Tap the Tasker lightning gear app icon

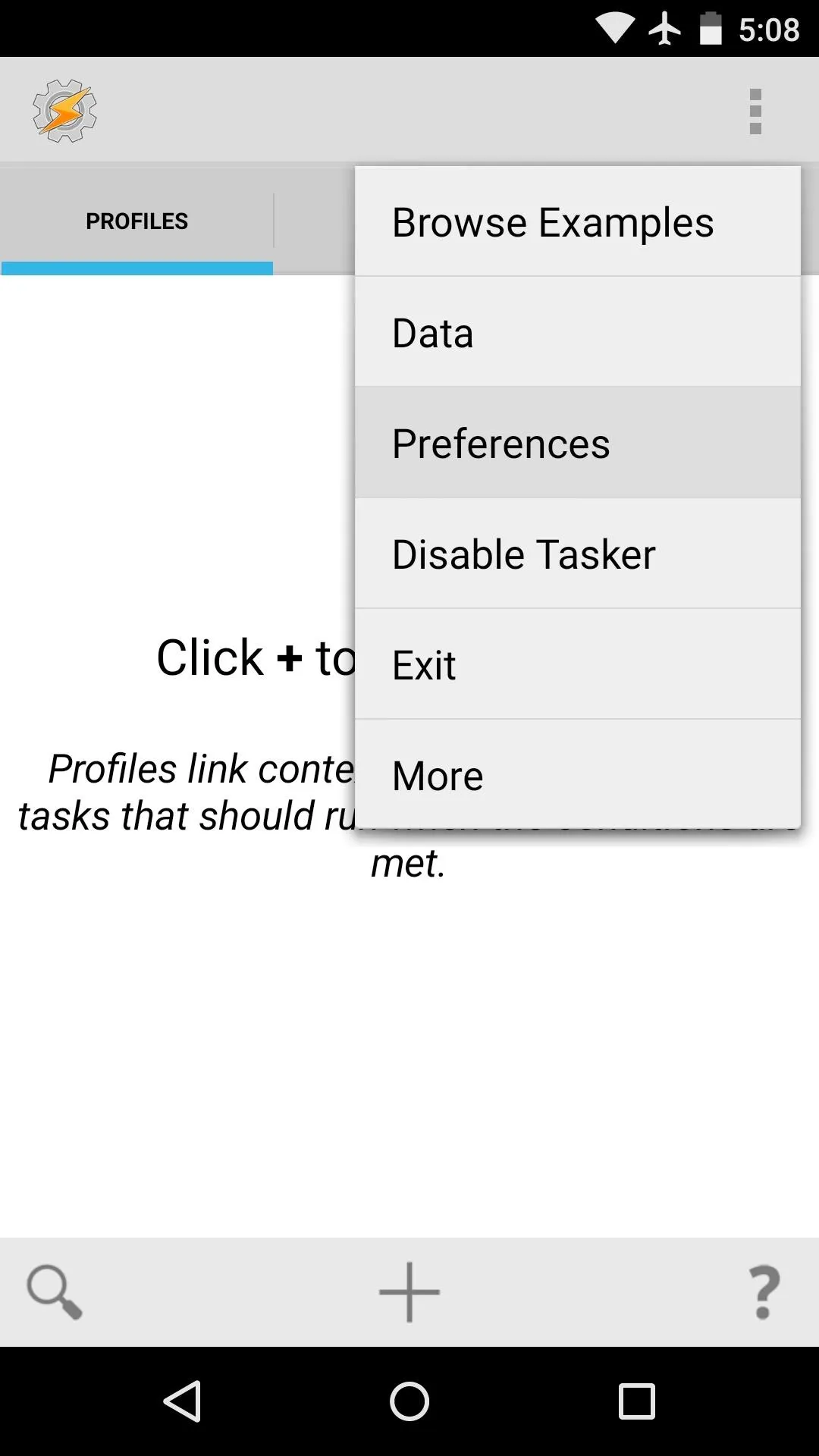point(64,111)
